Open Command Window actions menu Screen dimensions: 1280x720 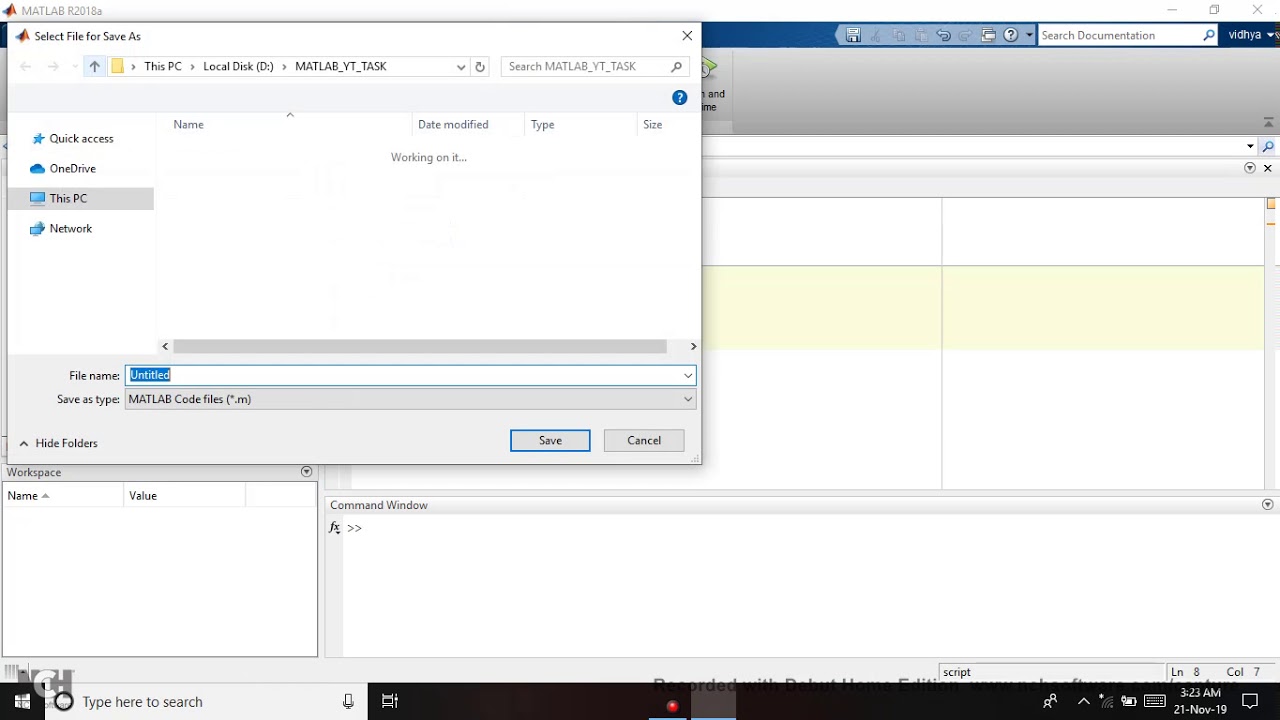click(x=1268, y=505)
